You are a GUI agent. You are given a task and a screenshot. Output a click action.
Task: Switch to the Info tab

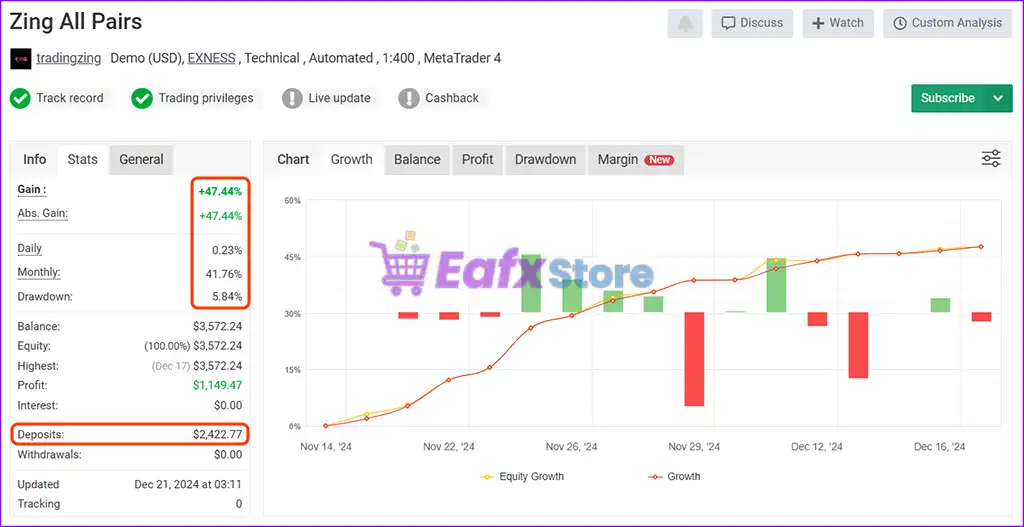pyautogui.click(x=35, y=159)
